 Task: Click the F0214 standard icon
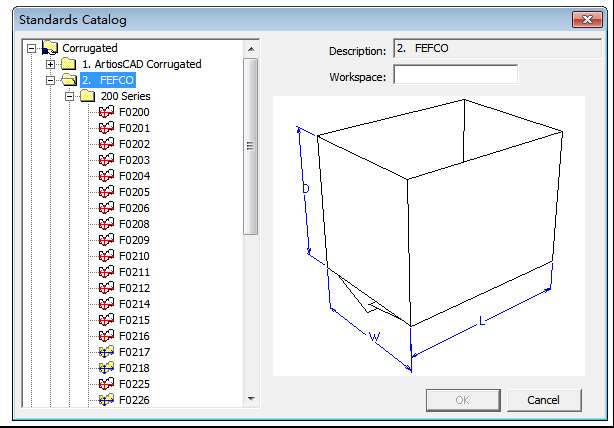click(x=107, y=304)
